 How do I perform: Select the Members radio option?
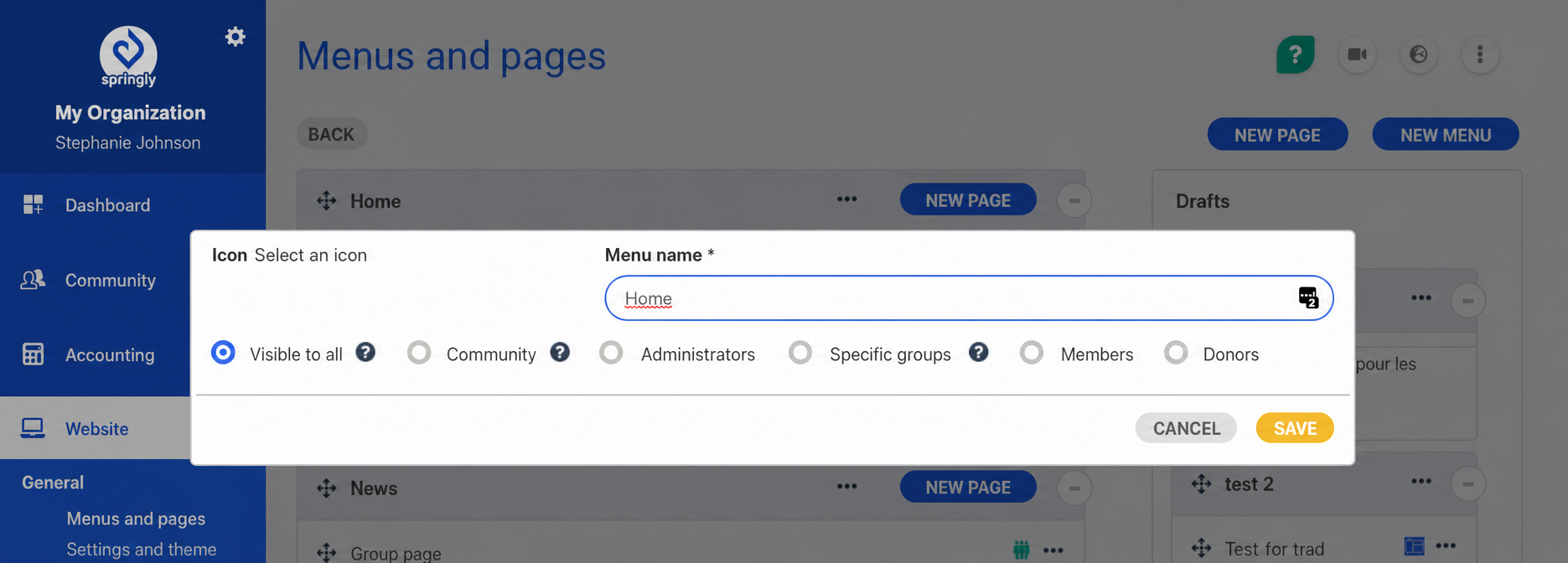[1032, 353]
